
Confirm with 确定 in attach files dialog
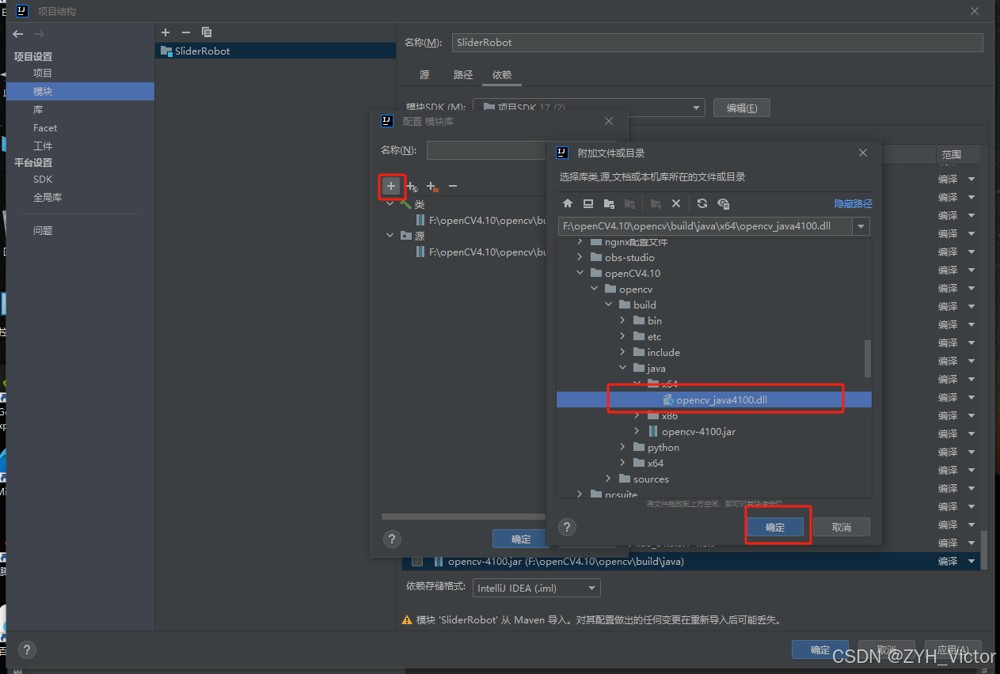pos(775,527)
